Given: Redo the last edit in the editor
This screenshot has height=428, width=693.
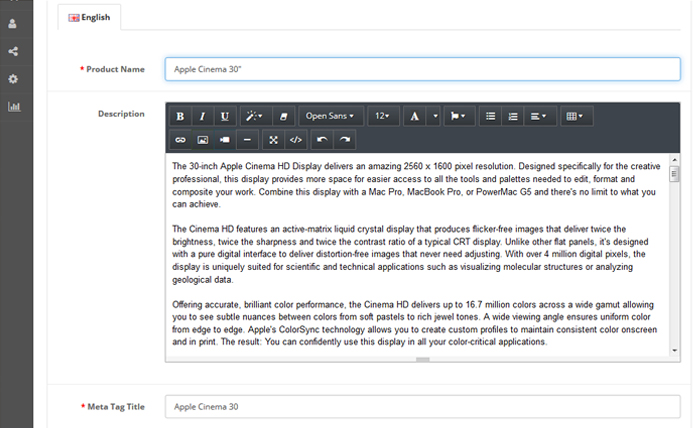Looking at the screenshot, I should click(x=345, y=140).
